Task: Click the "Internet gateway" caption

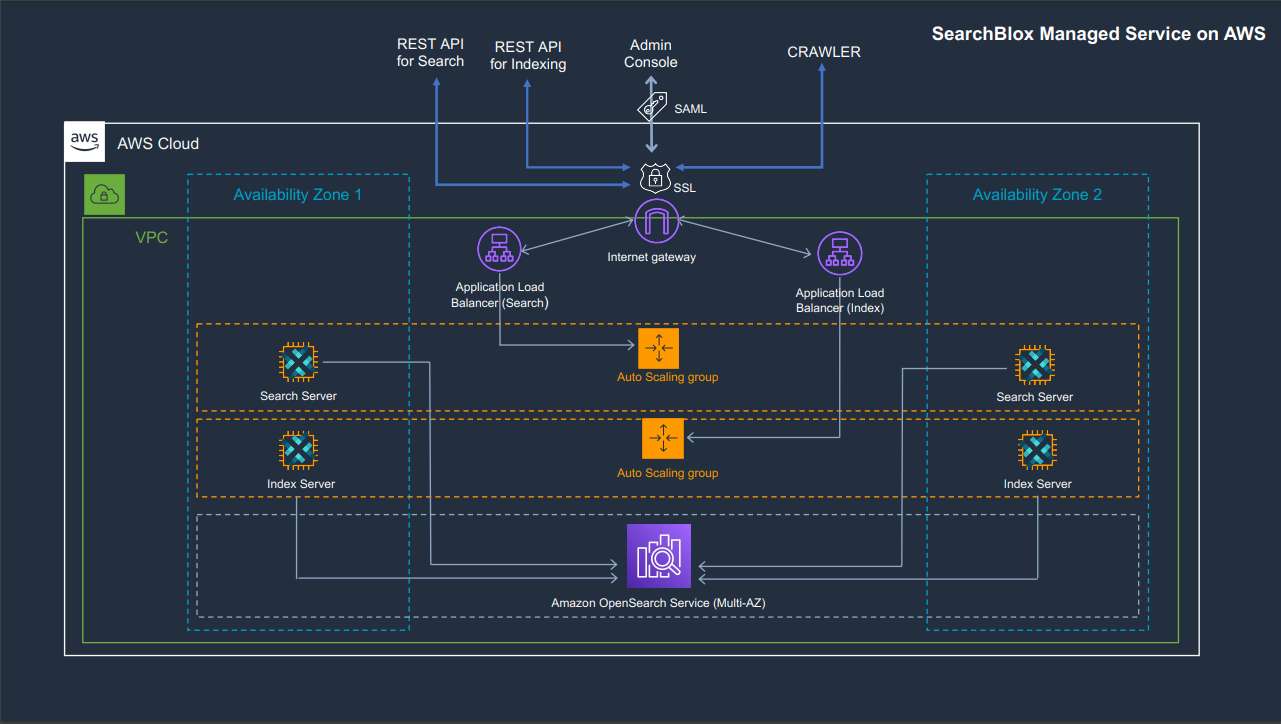Action: (x=651, y=257)
